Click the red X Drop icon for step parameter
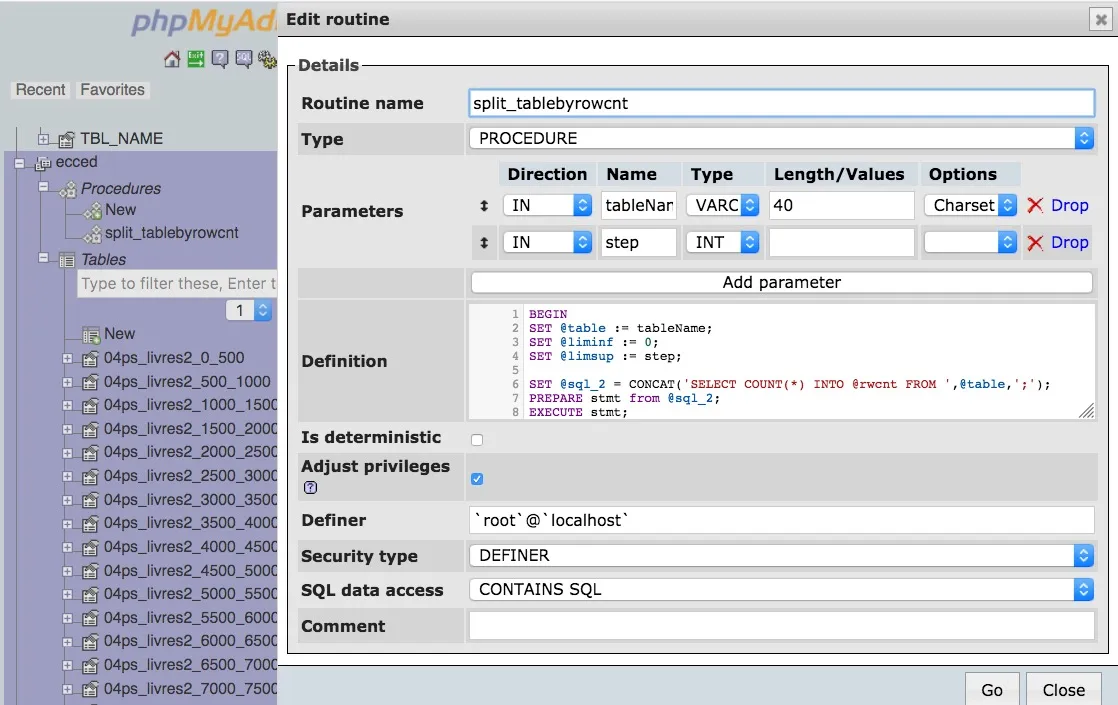Image resolution: width=1118 pixels, height=705 pixels. click(1035, 243)
